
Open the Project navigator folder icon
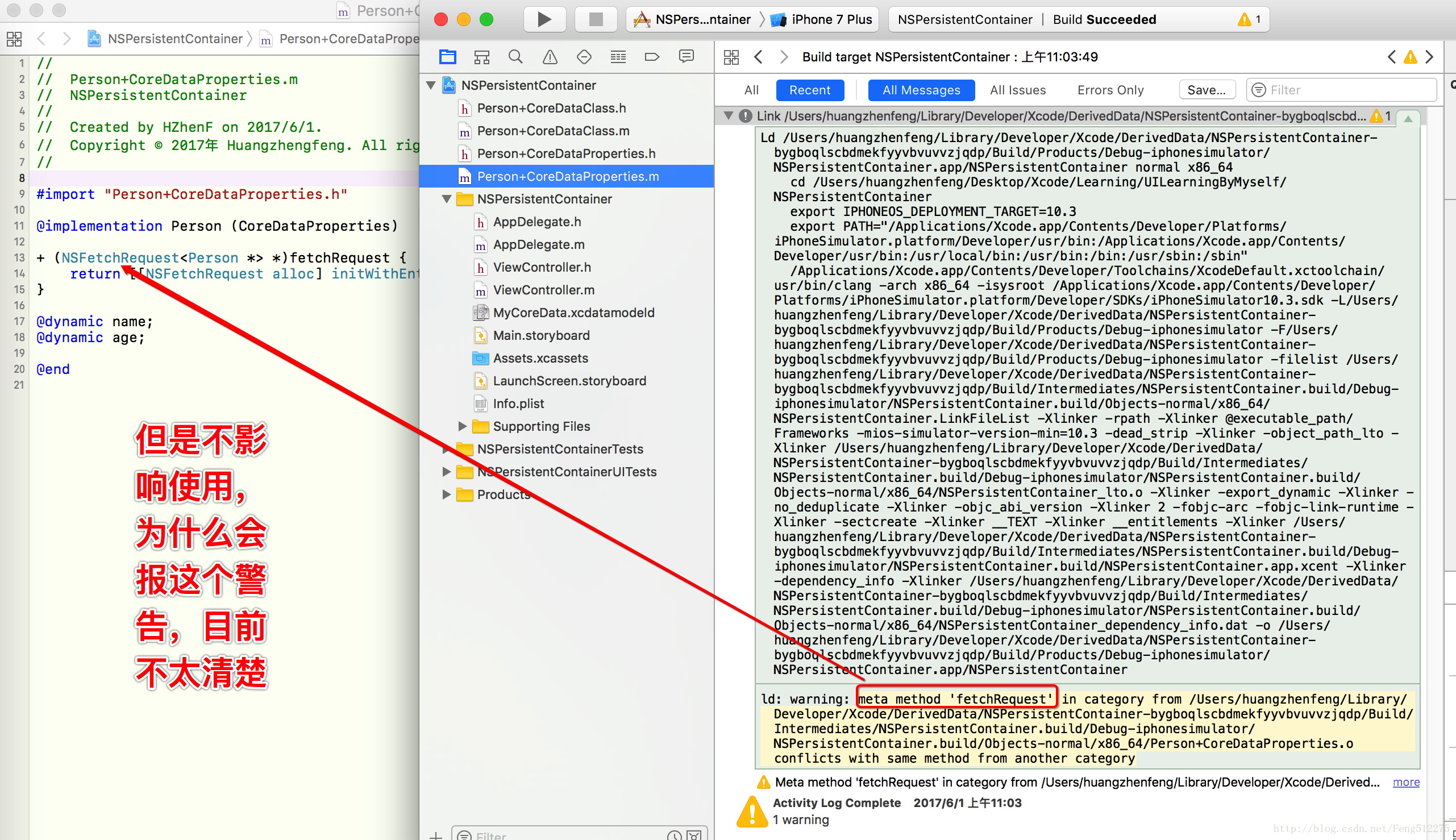point(448,56)
